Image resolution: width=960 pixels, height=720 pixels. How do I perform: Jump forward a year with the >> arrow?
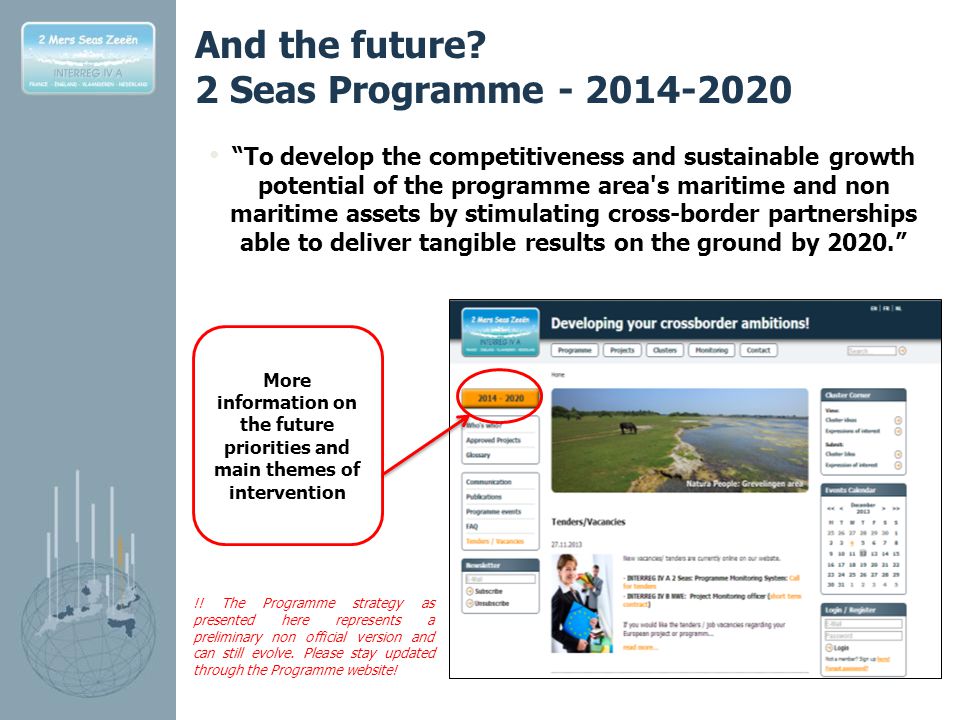coord(896,509)
